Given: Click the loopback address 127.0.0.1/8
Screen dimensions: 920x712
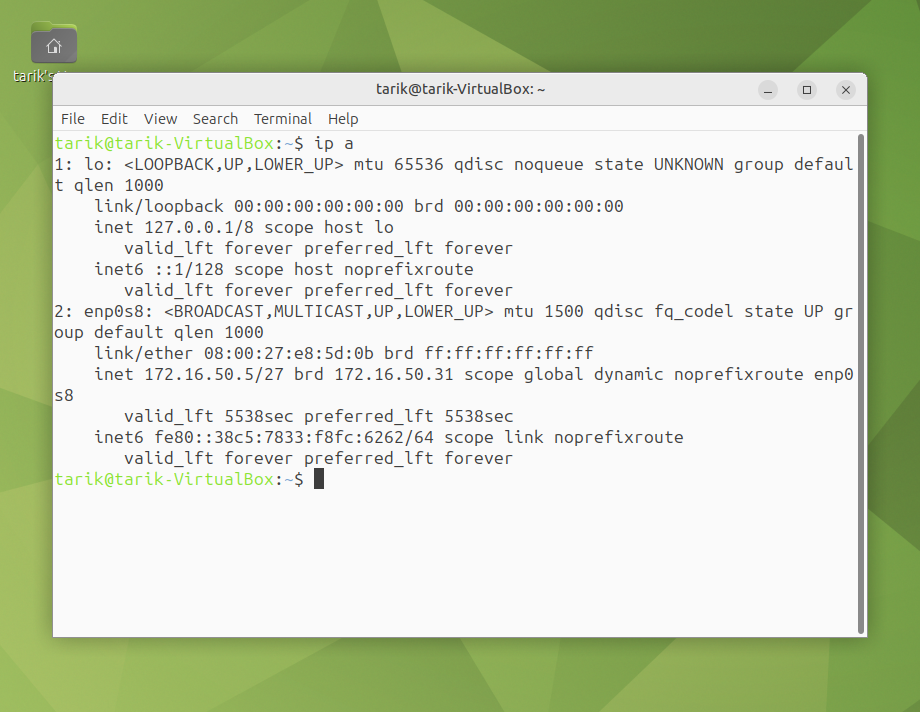Looking at the screenshot, I should [199, 227].
